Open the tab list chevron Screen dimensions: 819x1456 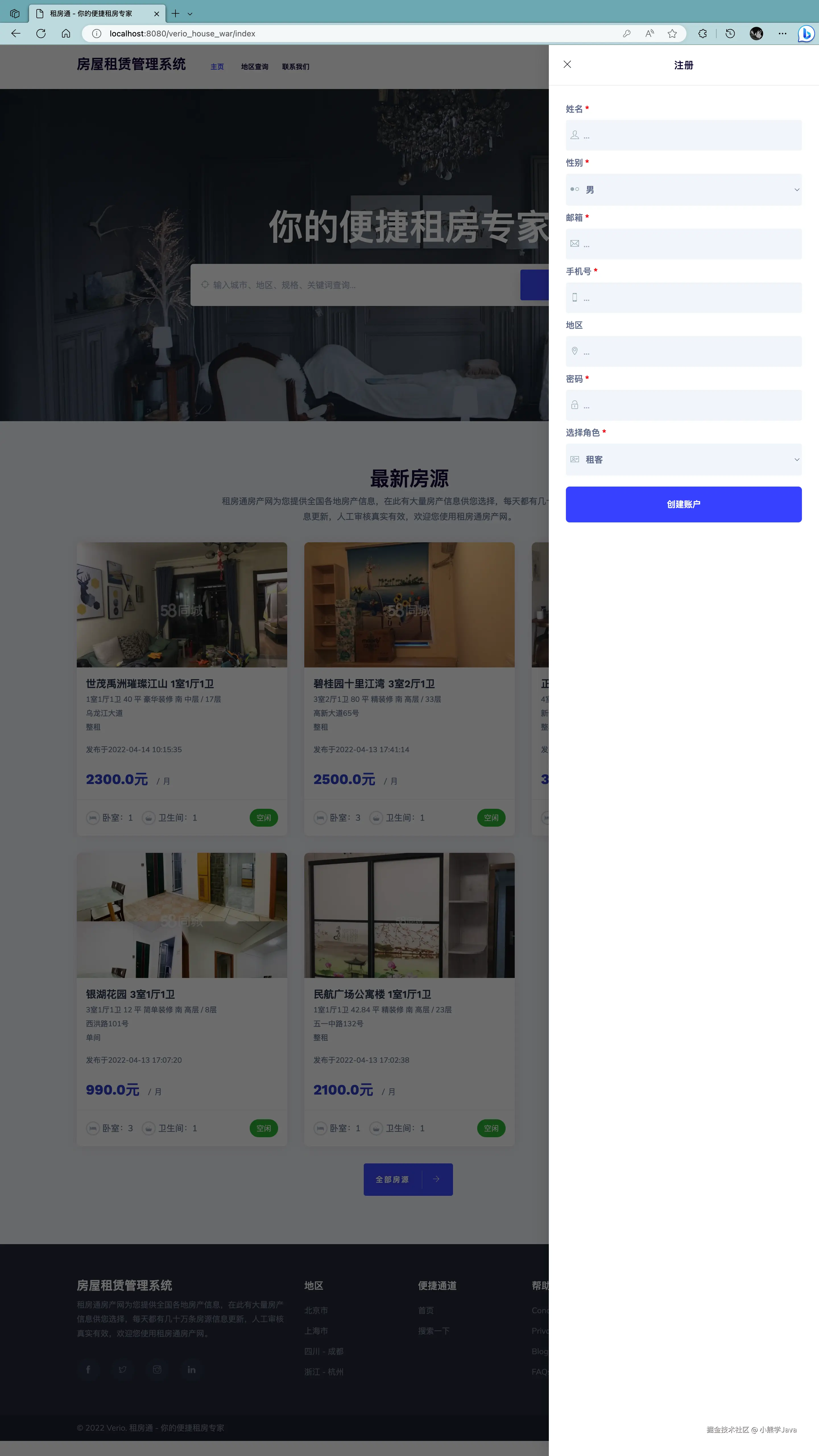[190, 14]
